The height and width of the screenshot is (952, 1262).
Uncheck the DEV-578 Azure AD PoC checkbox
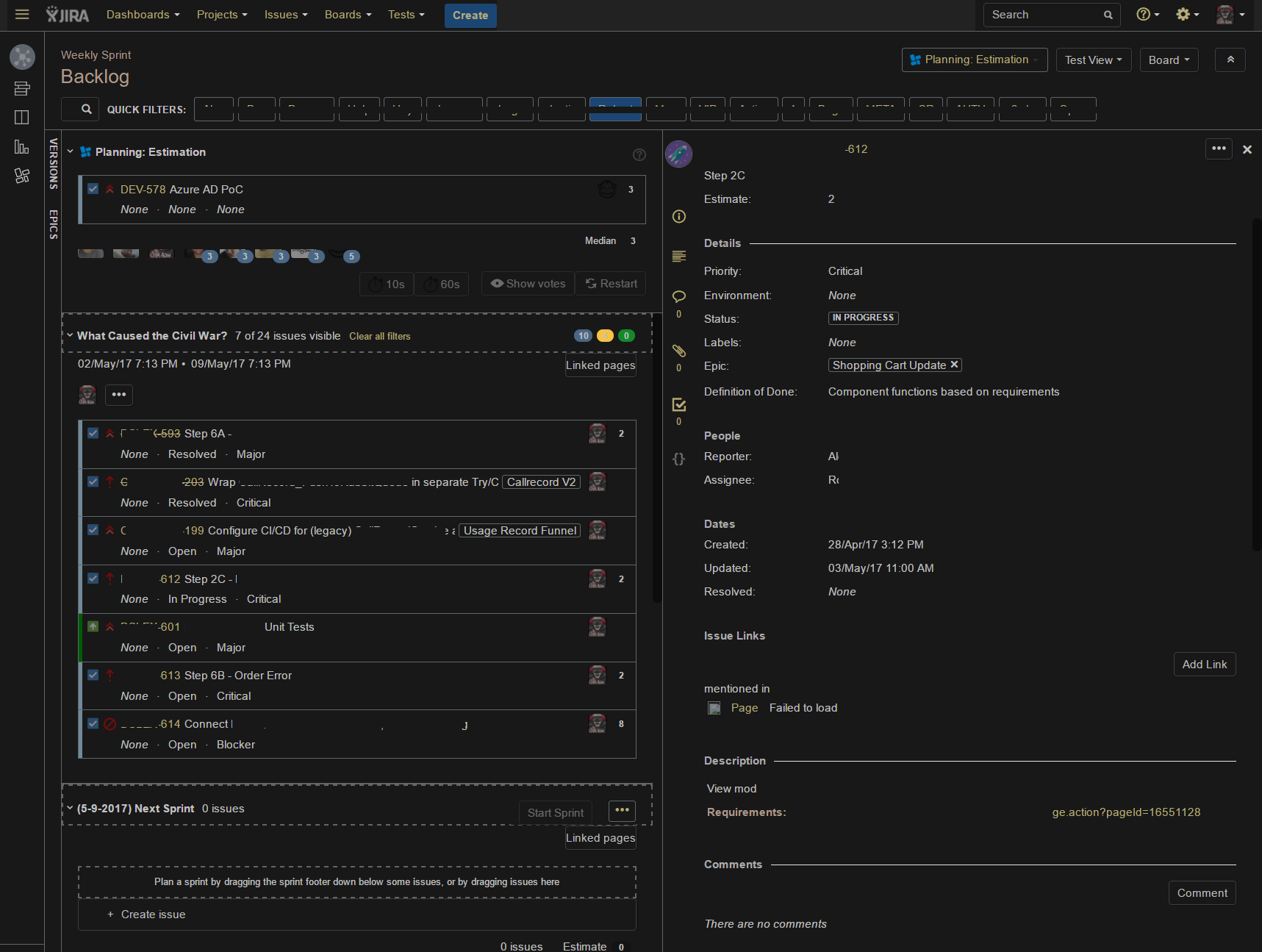[x=93, y=188]
